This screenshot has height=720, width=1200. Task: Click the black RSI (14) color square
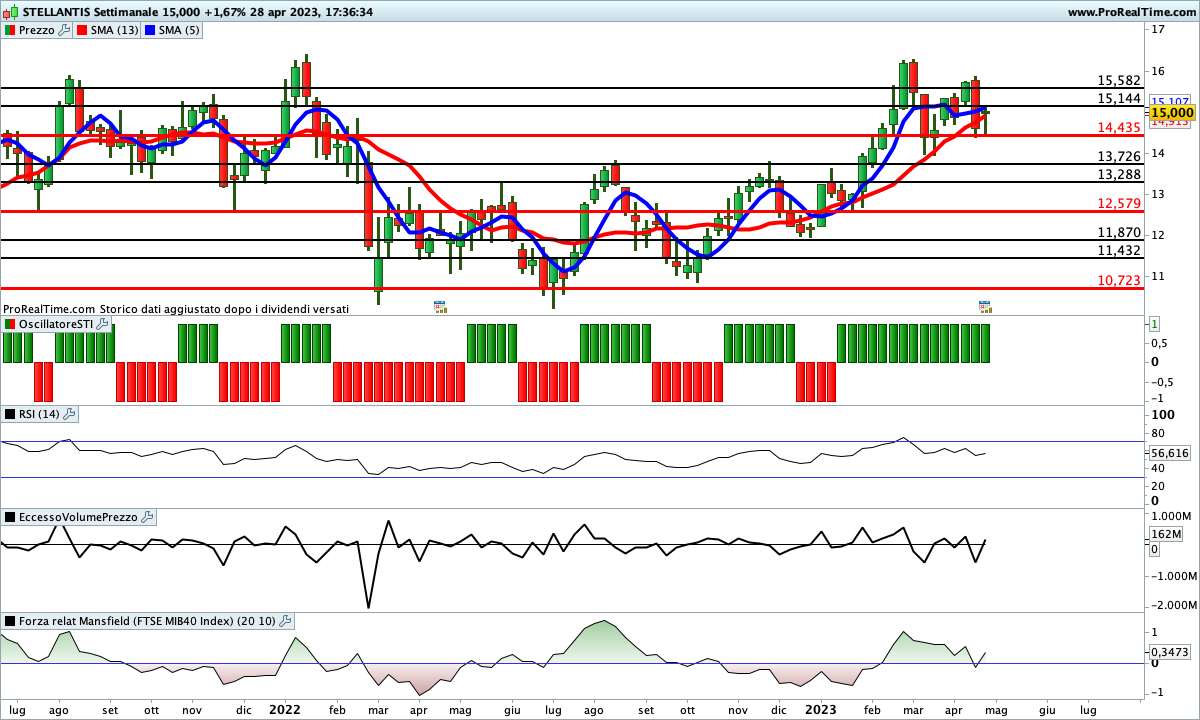(x=9, y=413)
